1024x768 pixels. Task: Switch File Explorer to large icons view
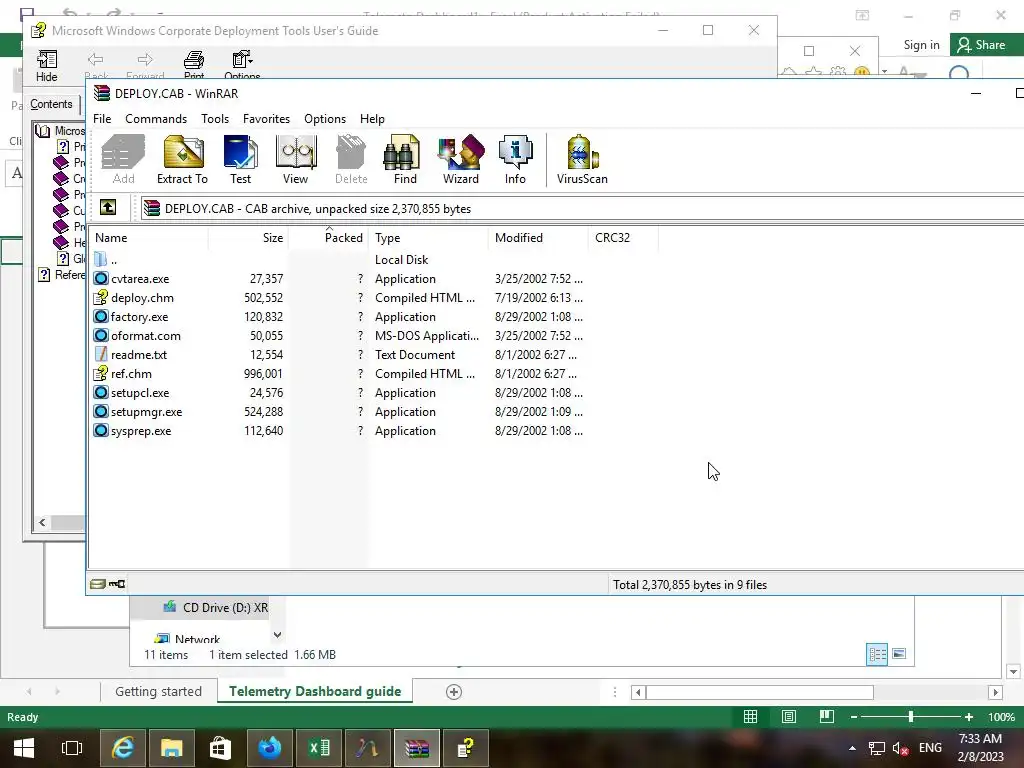coord(899,654)
